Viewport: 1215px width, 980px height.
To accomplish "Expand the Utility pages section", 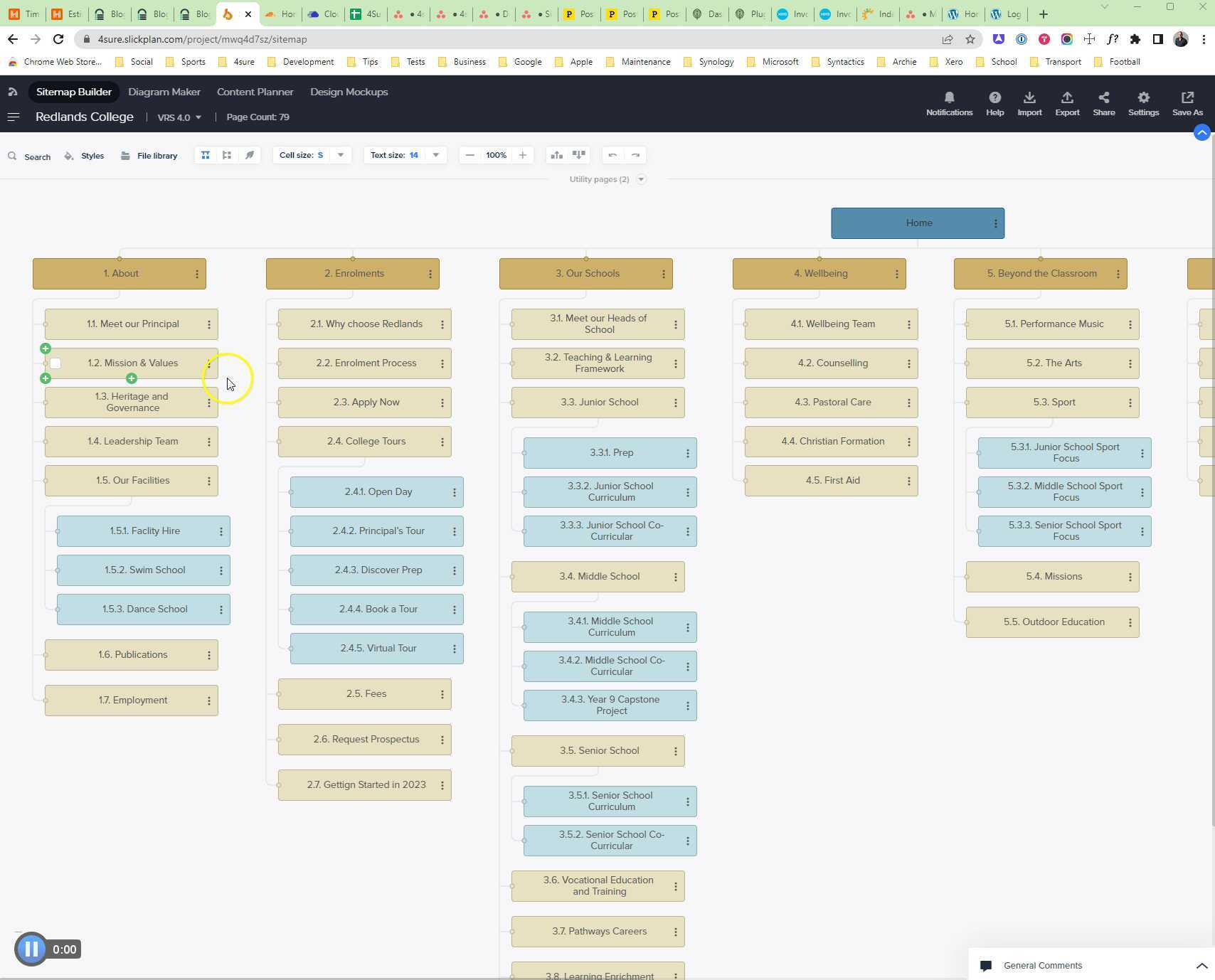I will [641, 179].
